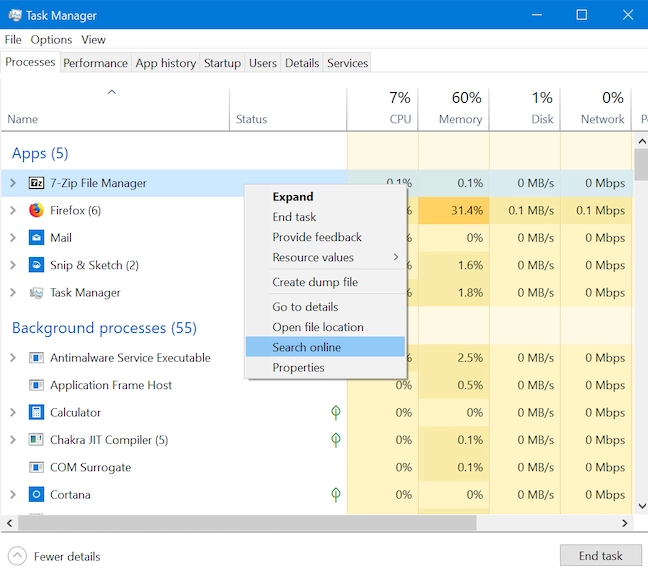Click the suspended leaf icon for Calculator

(x=336, y=412)
